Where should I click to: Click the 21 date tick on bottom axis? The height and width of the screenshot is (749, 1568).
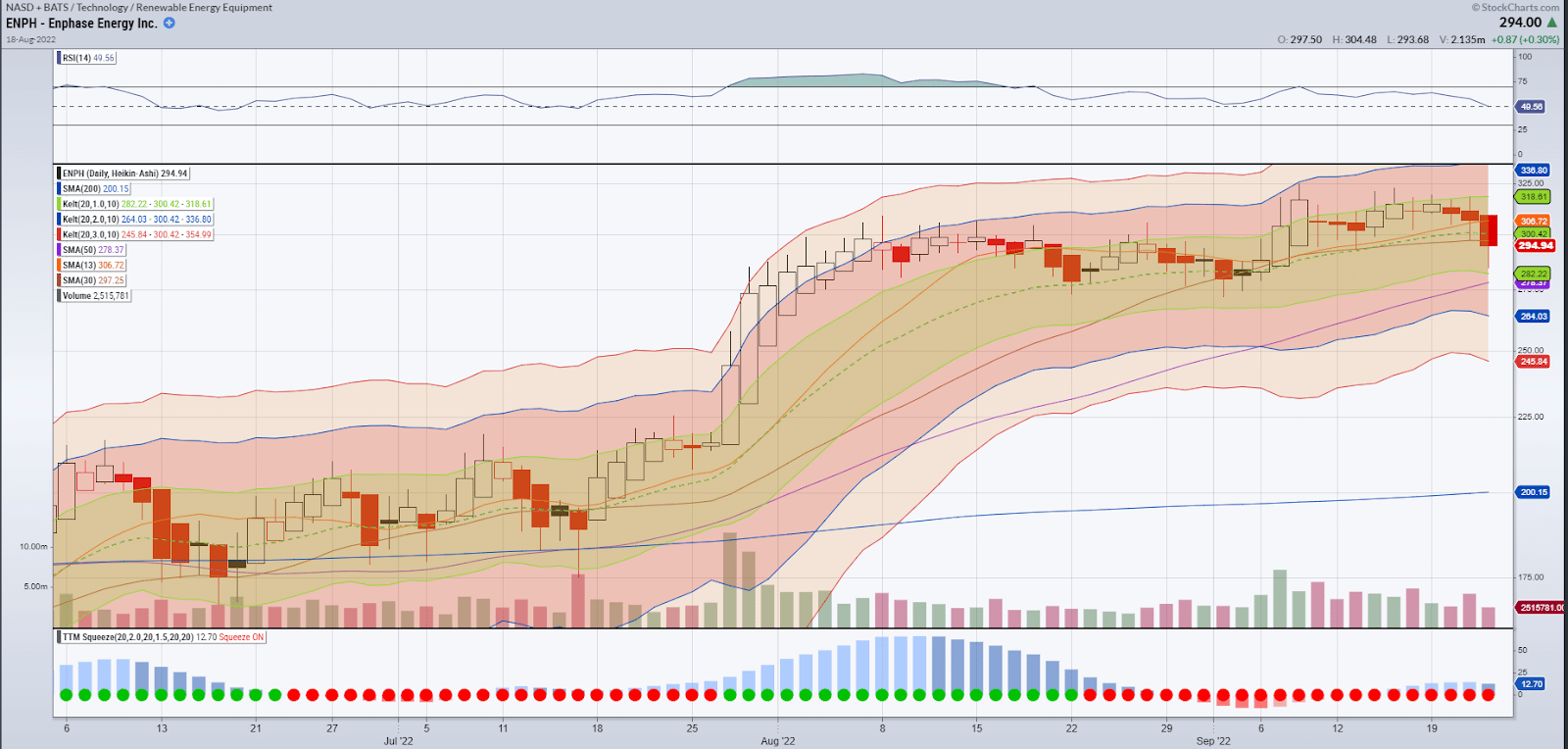click(256, 728)
